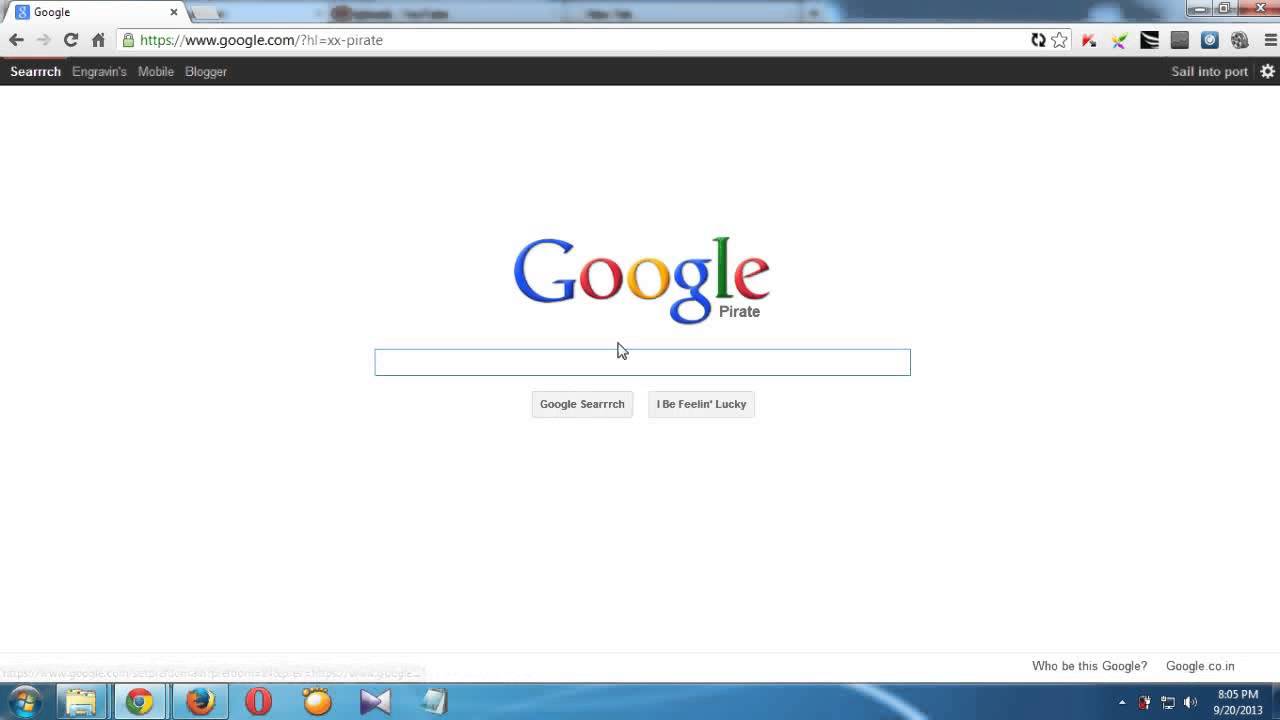
Task: Open the dark gray square extension icon
Action: click(x=1180, y=40)
